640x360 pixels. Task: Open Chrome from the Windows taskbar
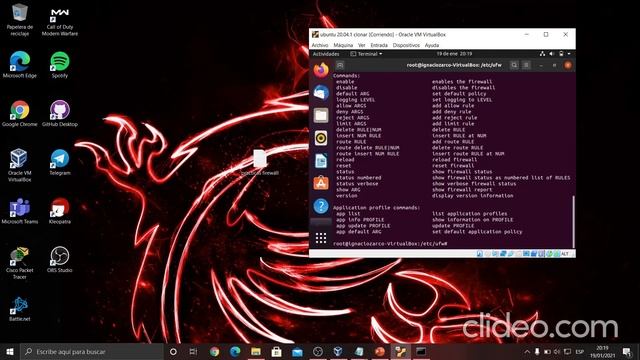pos(214,351)
